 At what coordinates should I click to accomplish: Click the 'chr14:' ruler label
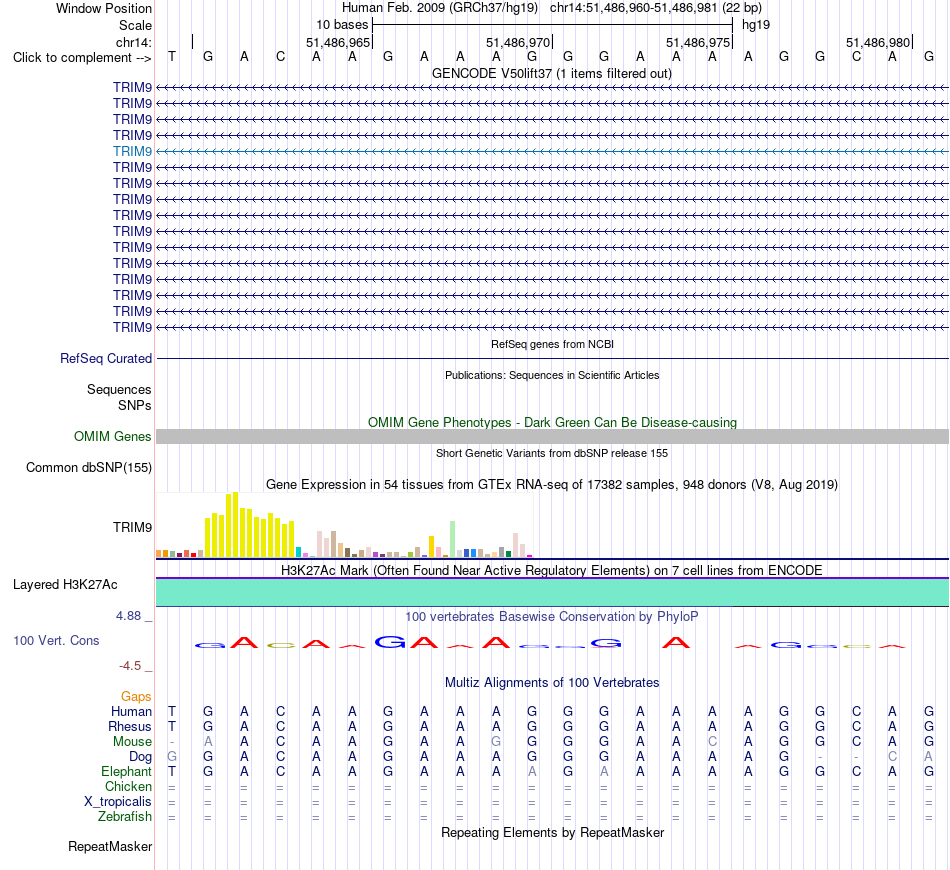tap(134, 42)
